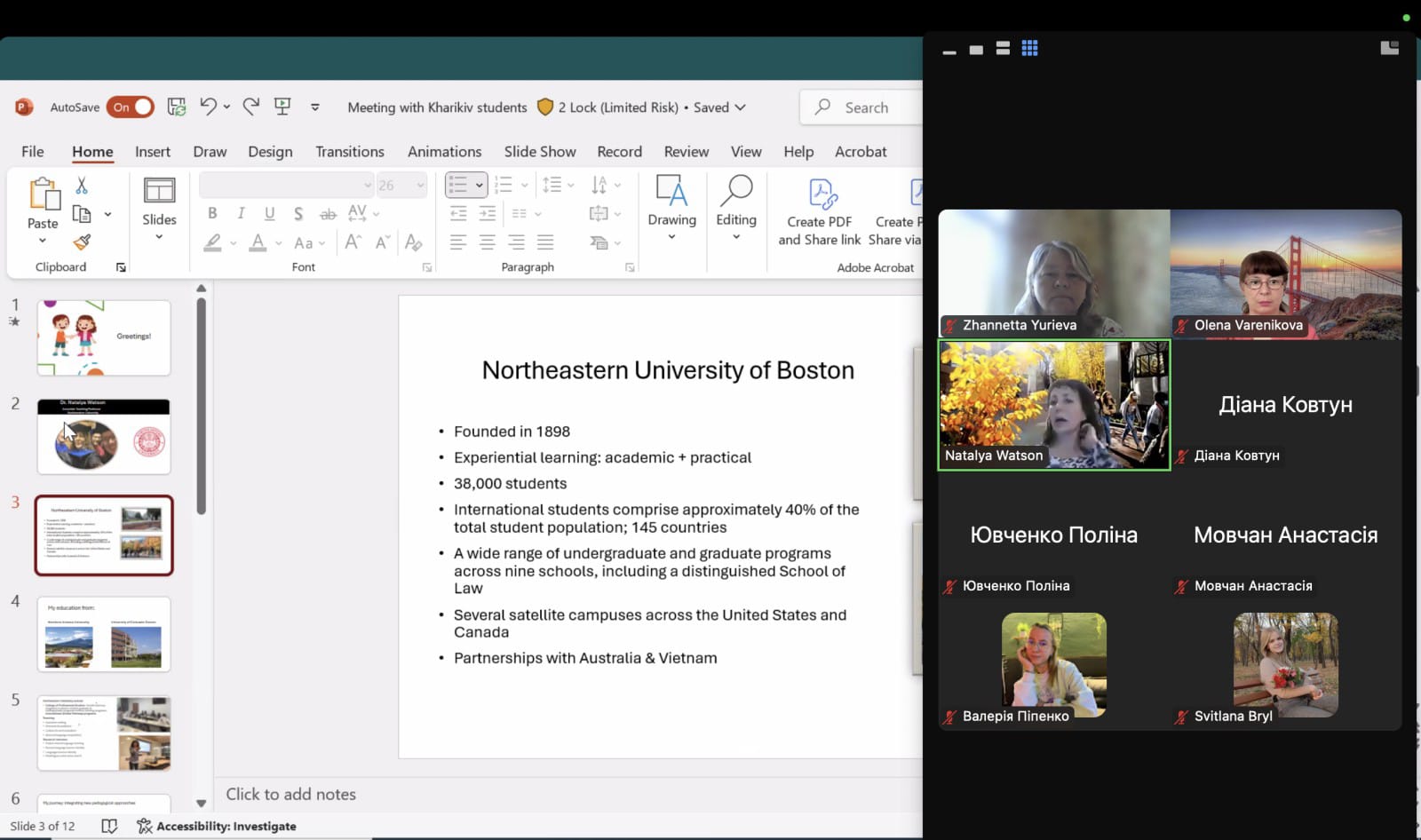Open the text highlight color dropdown arrow
1421x840 pixels.
pyautogui.click(x=234, y=242)
